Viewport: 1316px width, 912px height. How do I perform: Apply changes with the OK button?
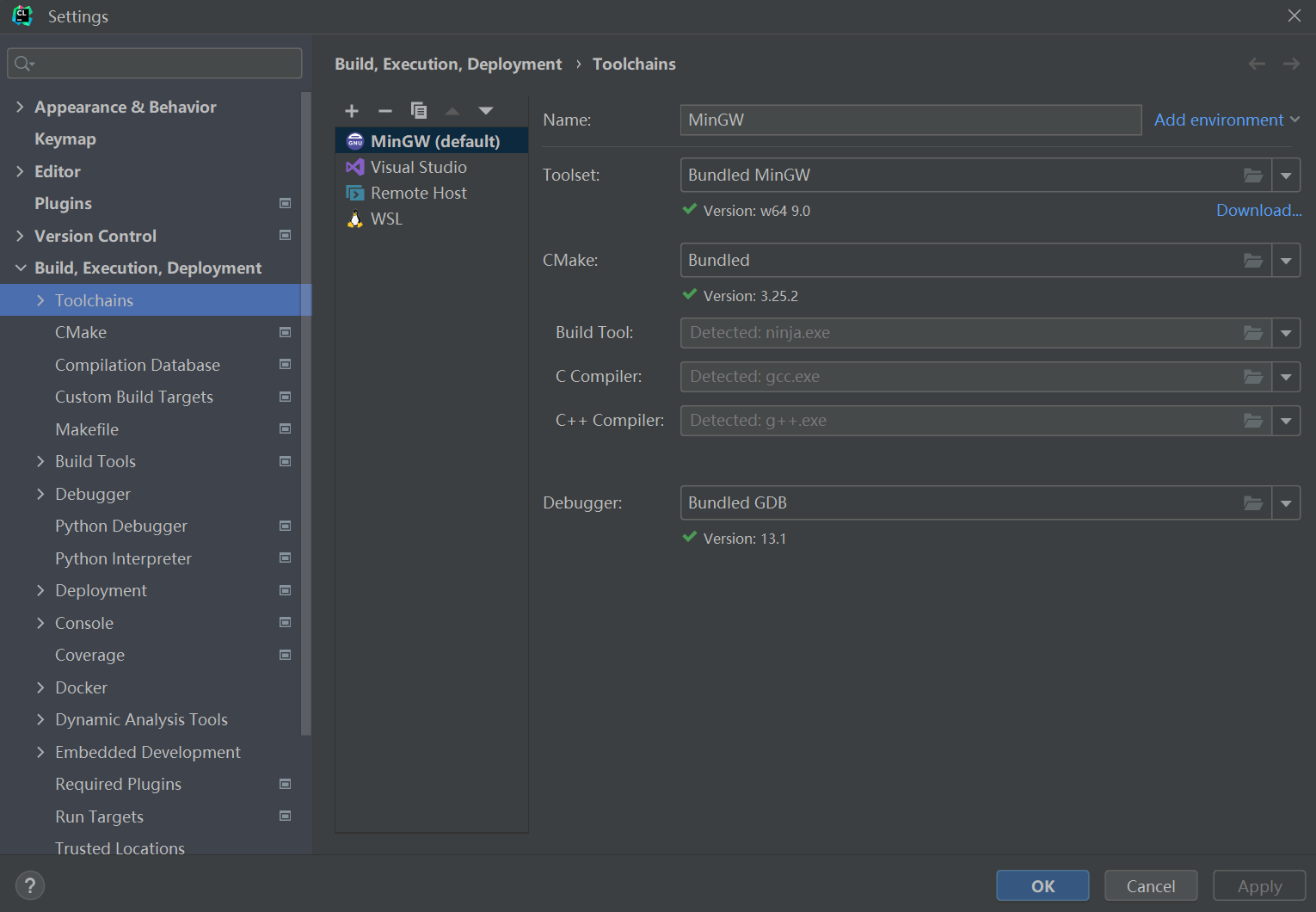tap(1042, 885)
